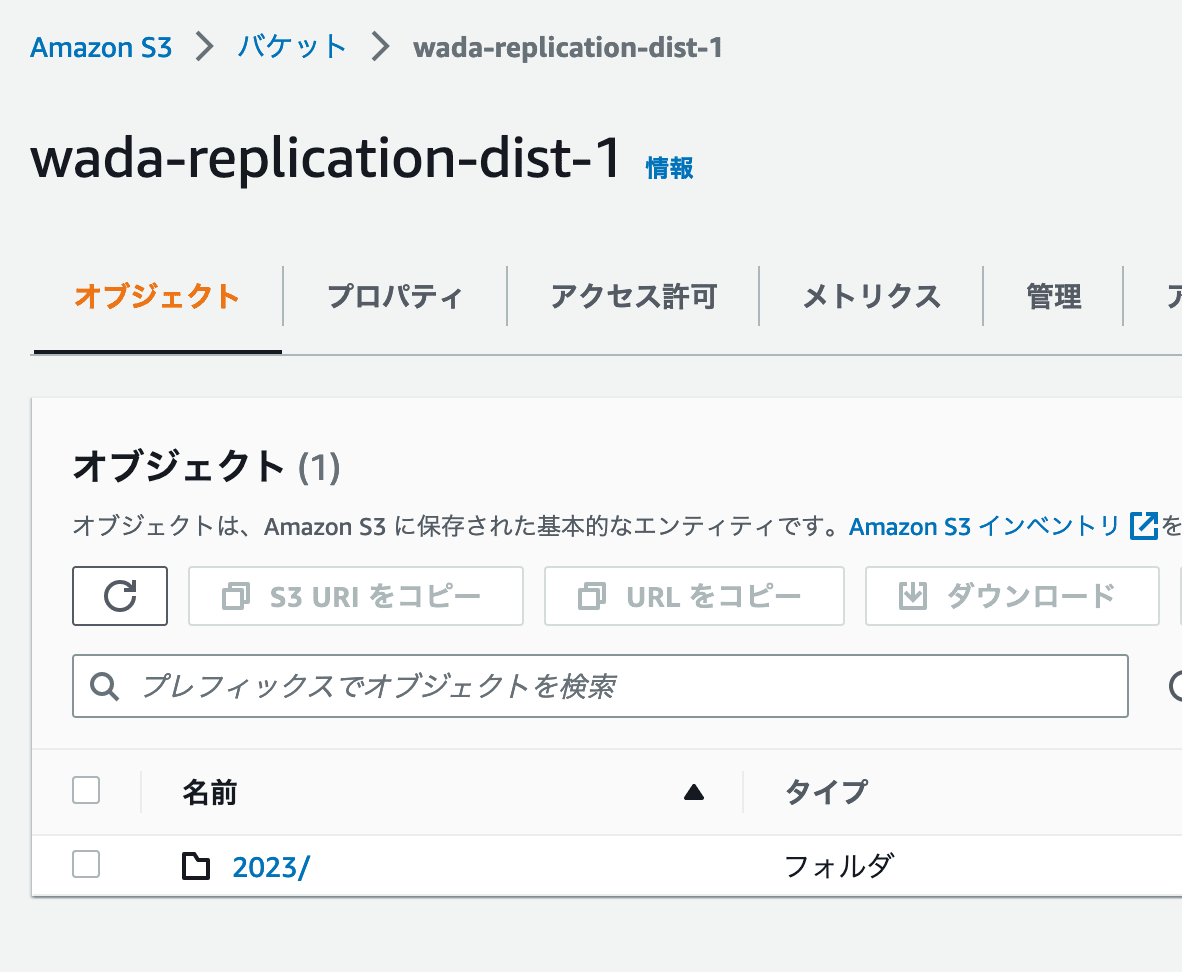
Task: Click the external link icon after インベントリ
Action: [1144, 526]
